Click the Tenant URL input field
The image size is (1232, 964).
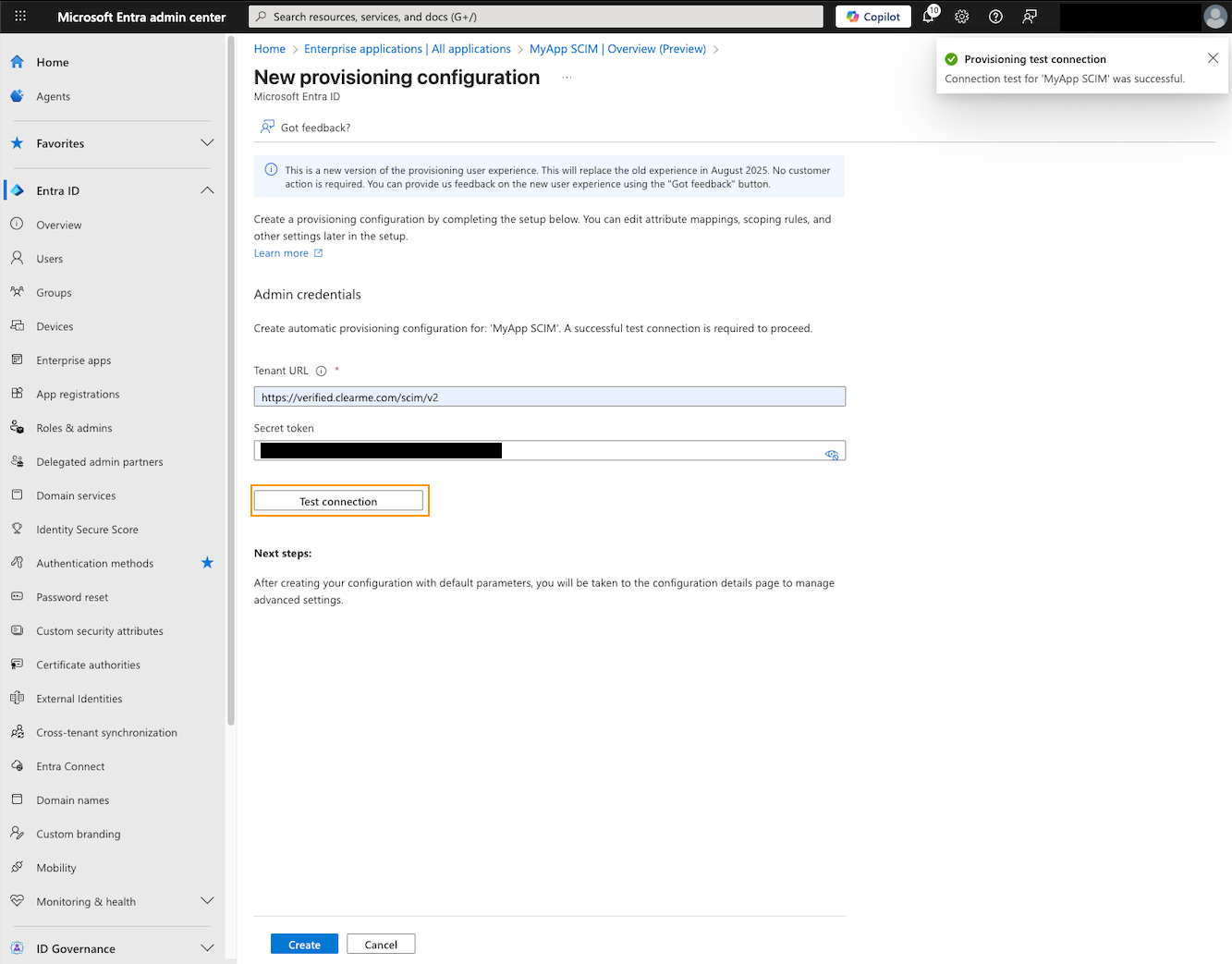pos(550,397)
